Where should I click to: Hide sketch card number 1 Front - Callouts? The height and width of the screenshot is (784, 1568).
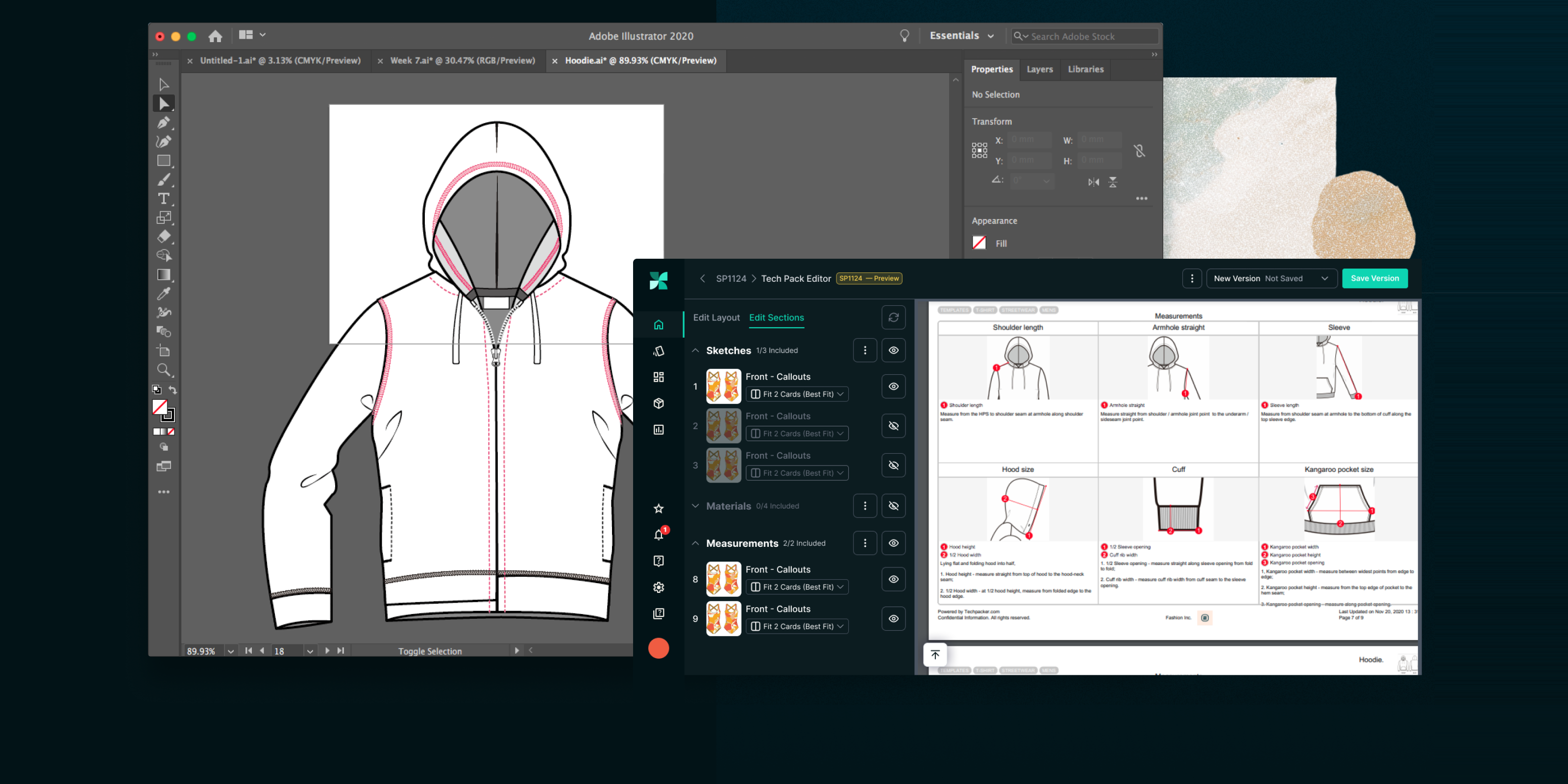click(893, 386)
